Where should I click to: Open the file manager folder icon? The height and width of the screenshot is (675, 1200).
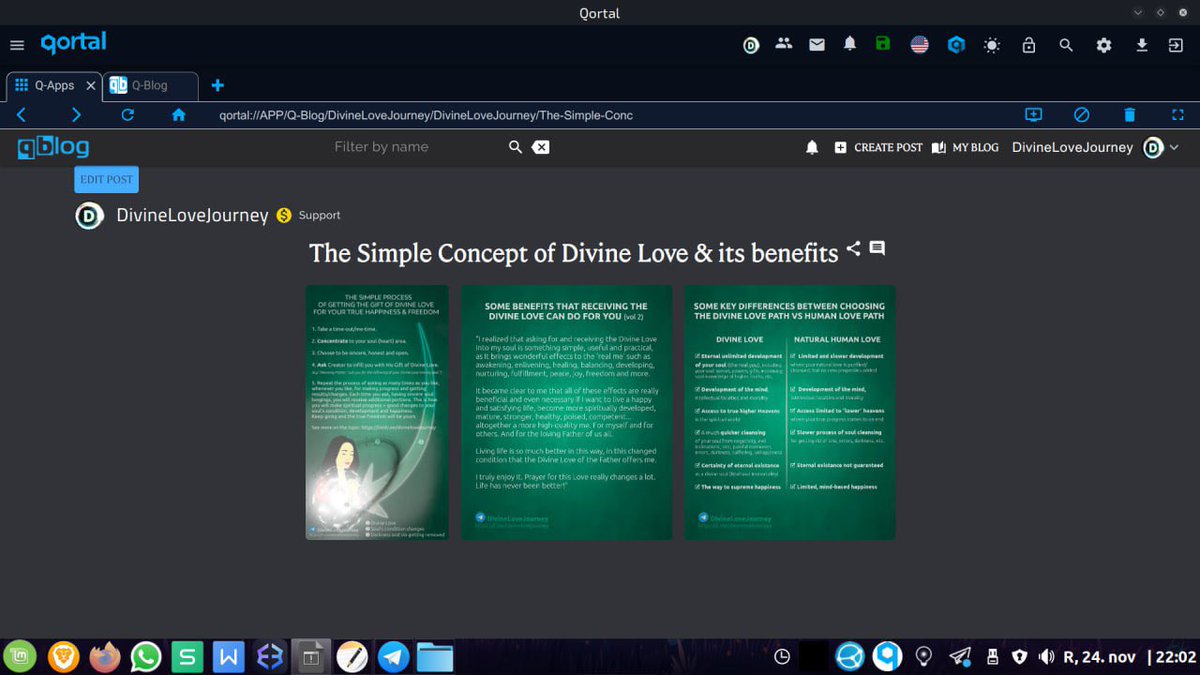click(436, 657)
